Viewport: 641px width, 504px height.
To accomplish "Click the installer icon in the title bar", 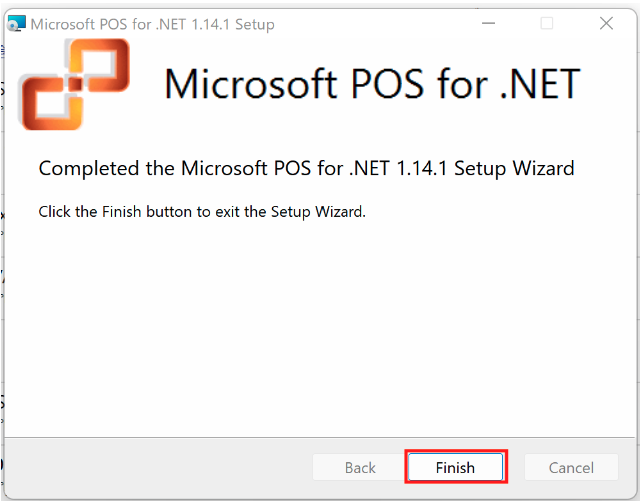I will click(x=17, y=24).
